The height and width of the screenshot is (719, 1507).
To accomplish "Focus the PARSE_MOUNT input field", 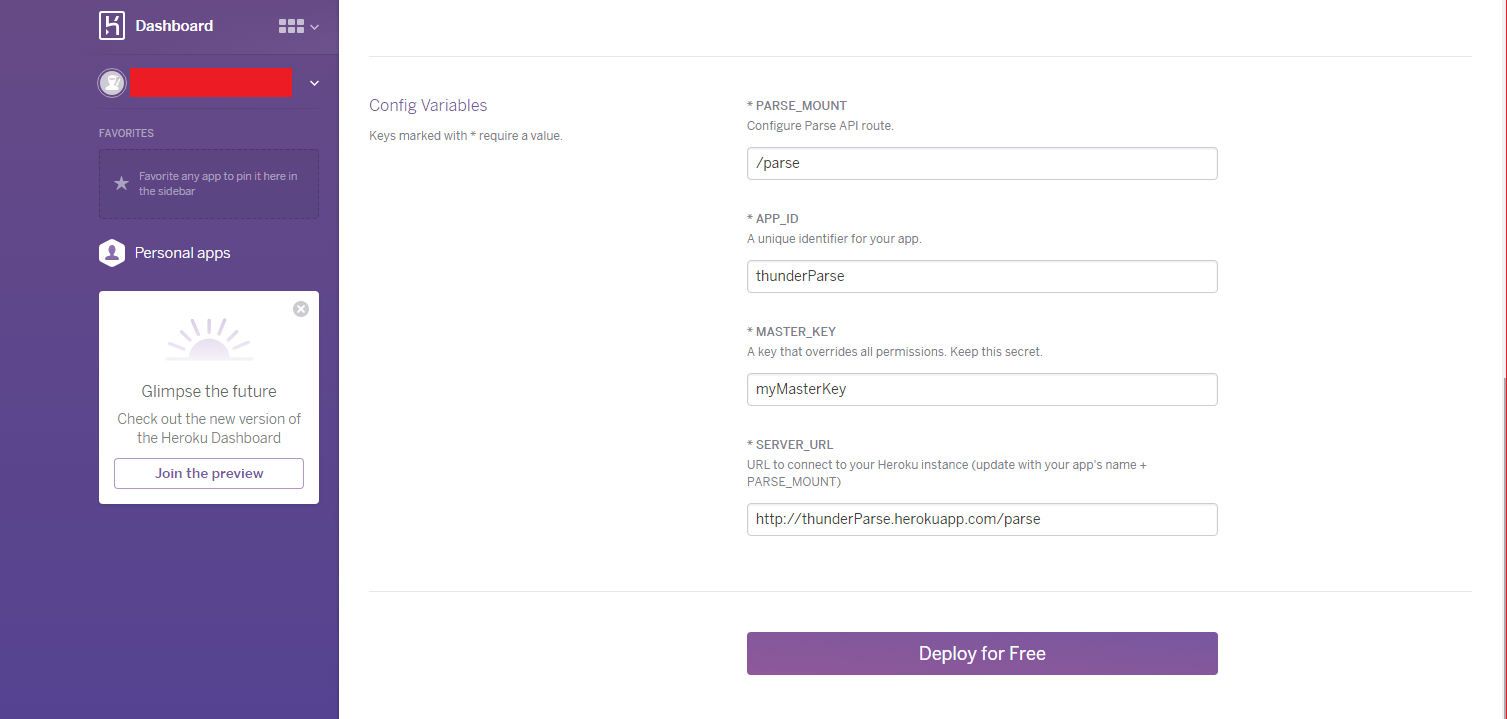I will click(x=981, y=163).
